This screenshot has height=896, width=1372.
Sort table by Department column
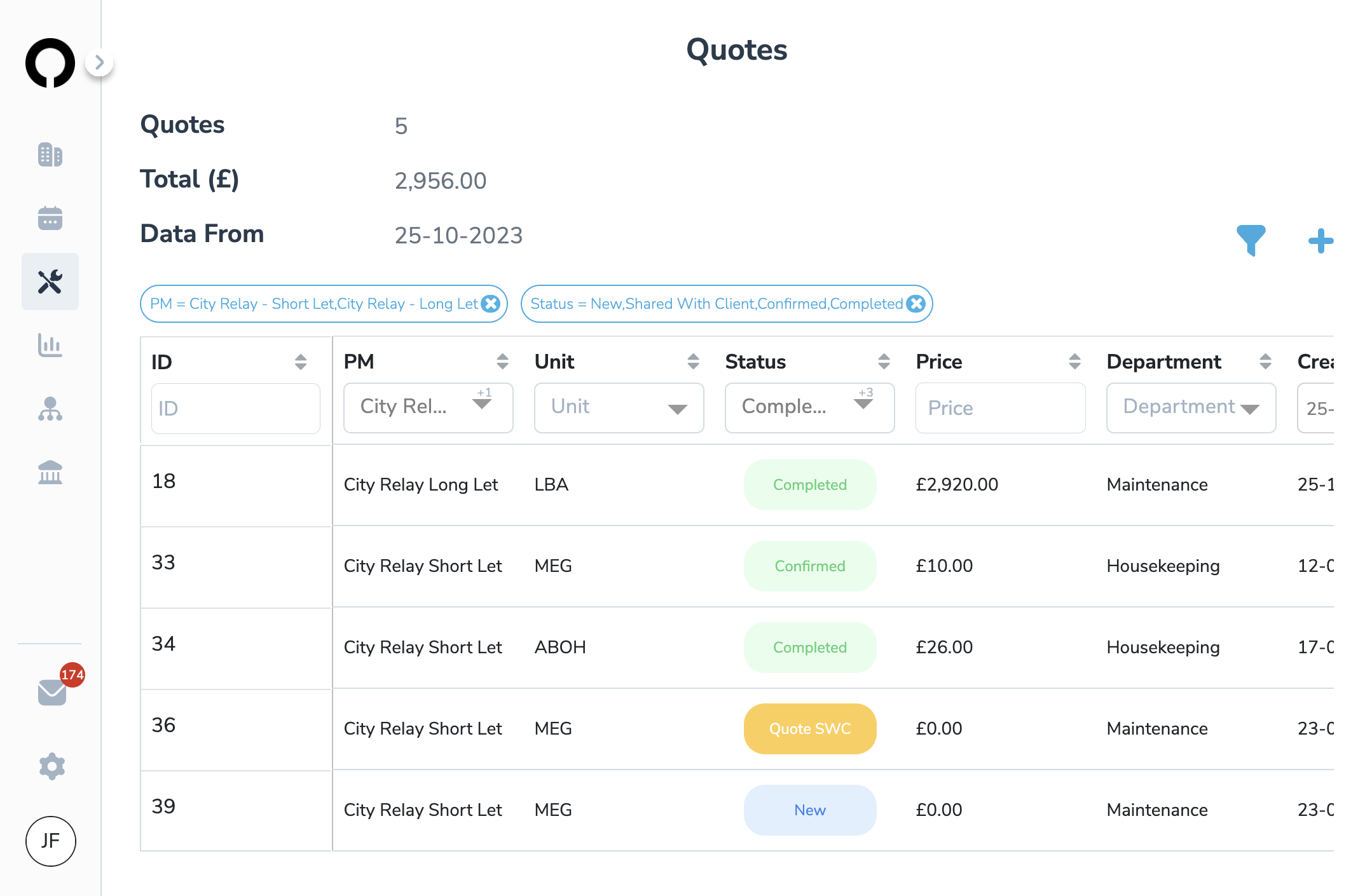1265,362
